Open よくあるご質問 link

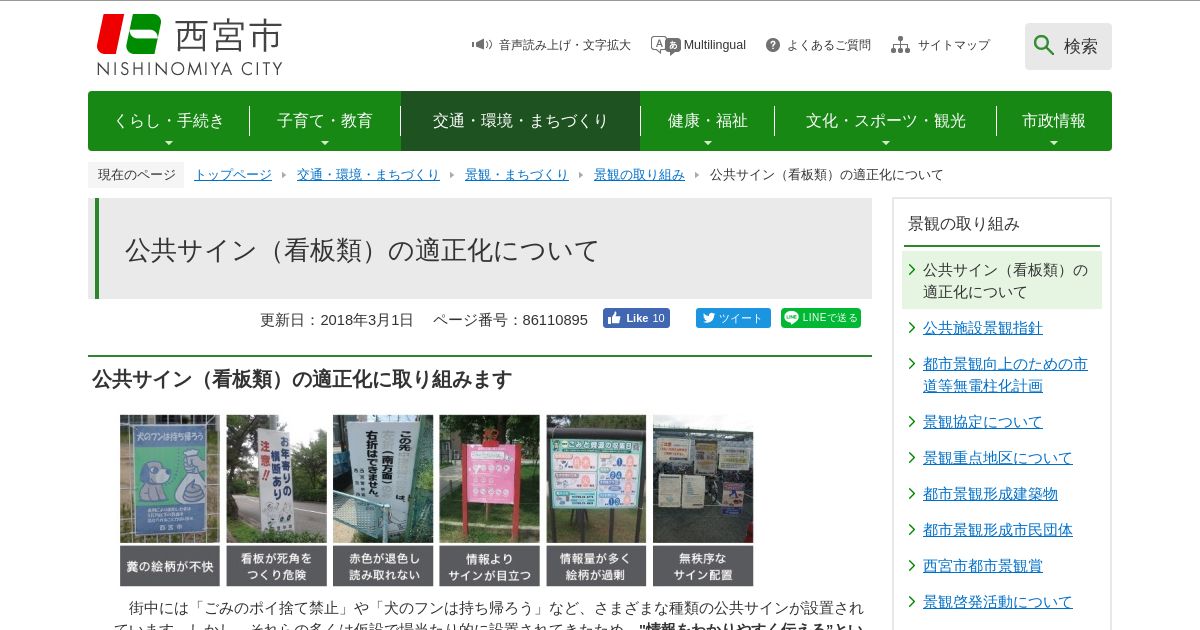(829, 45)
